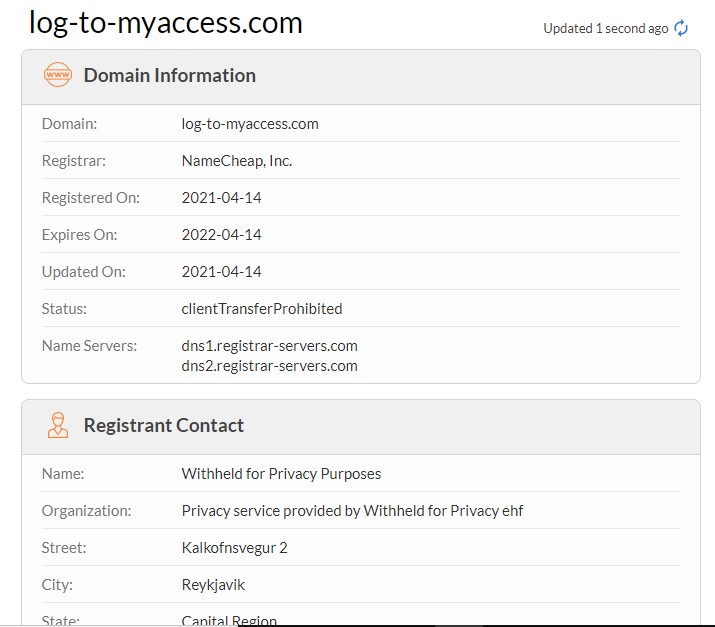Click the Organization privacy service value
The width and height of the screenshot is (715, 627).
(x=352, y=511)
